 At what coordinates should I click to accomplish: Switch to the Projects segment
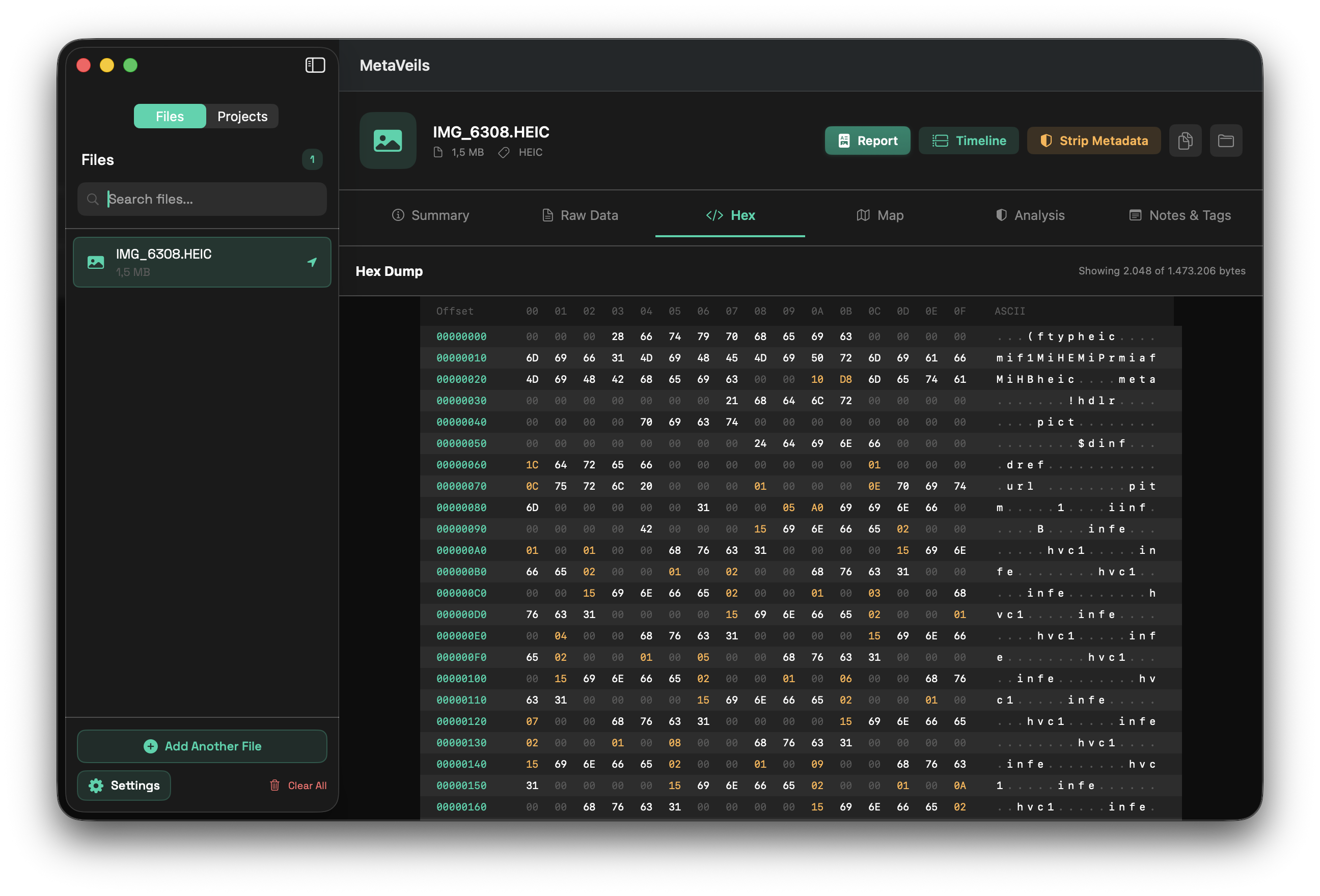click(242, 117)
